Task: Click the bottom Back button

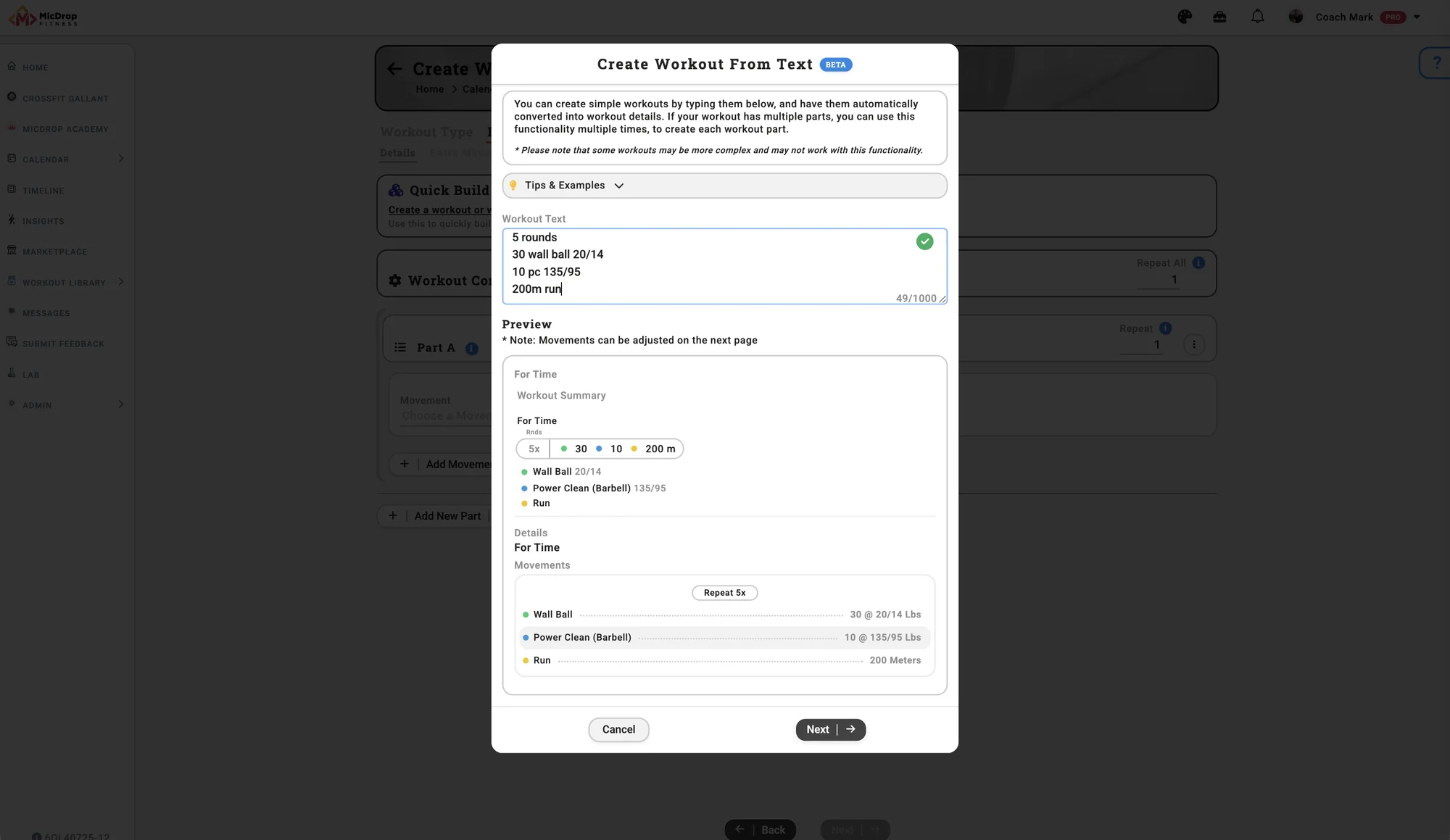Action: [760, 830]
